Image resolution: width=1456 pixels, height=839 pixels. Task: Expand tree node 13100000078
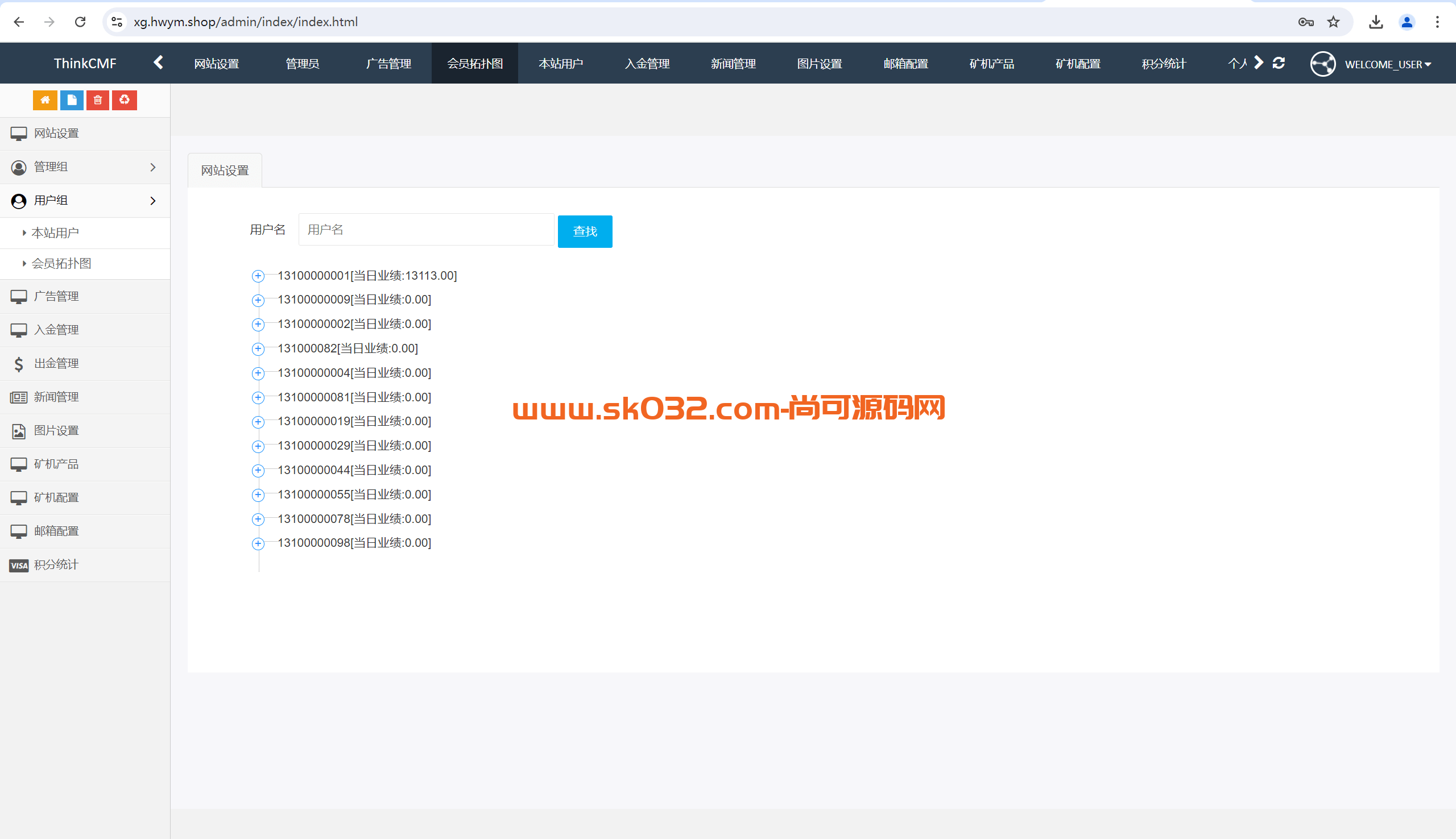(258, 519)
